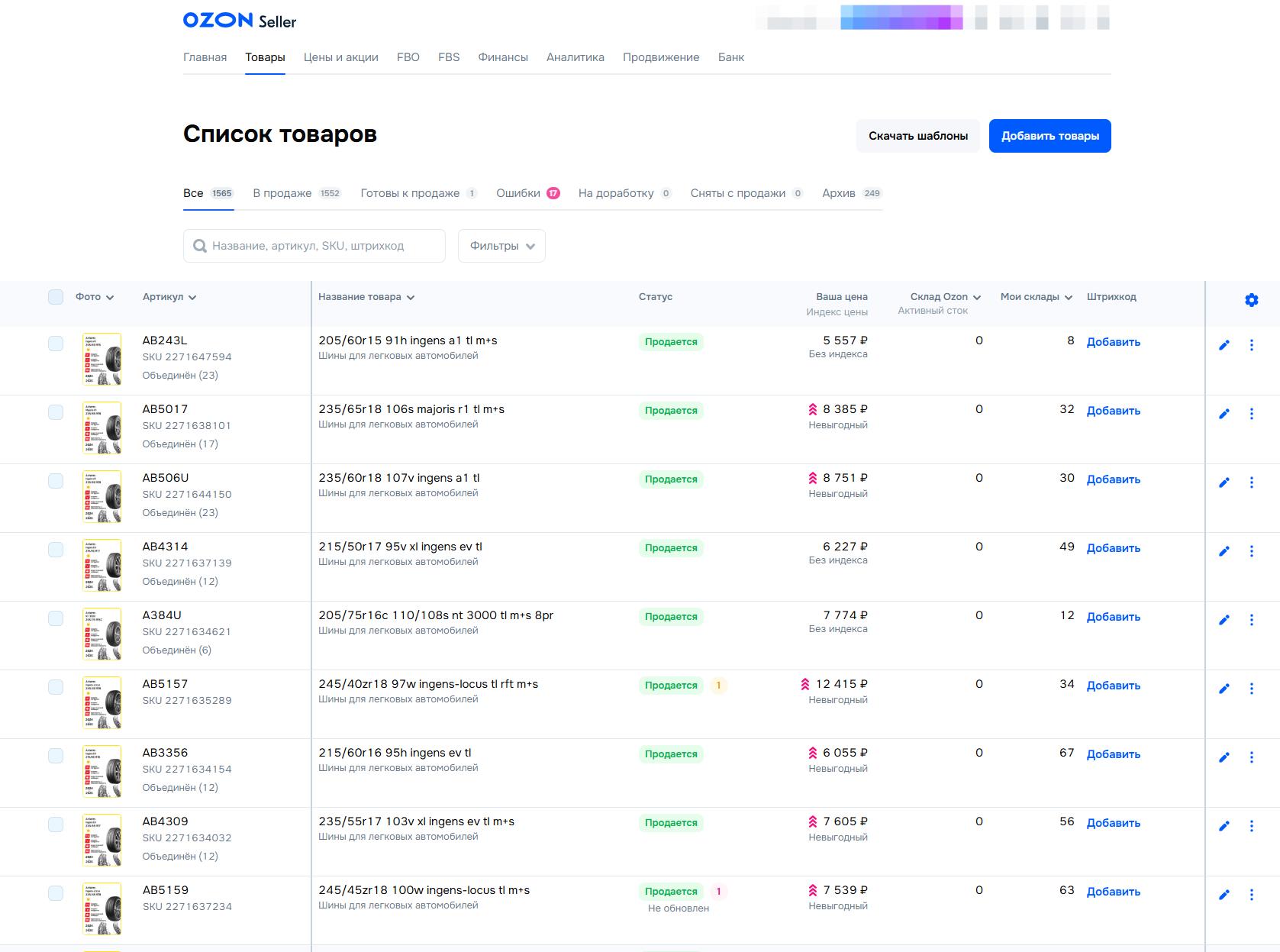The width and height of the screenshot is (1280, 952).
Task: Click Добавить barcode link for AB4314
Action: (1114, 548)
